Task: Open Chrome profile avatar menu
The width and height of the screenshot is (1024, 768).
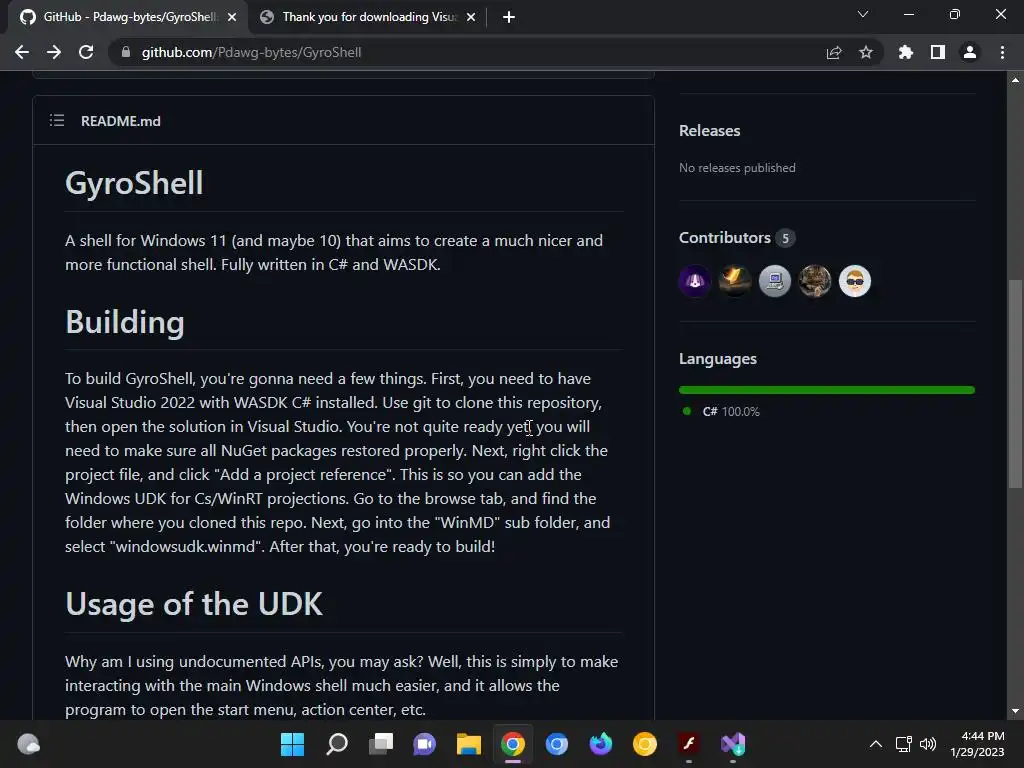Action: click(970, 52)
